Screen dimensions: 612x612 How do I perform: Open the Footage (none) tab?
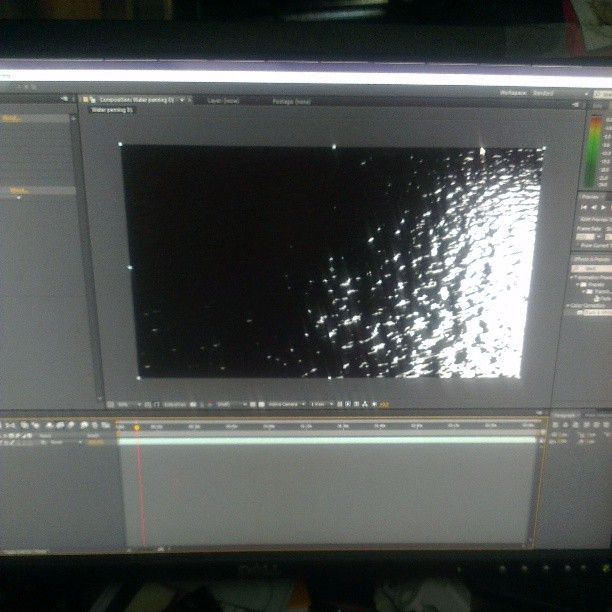(x=290, y=101)
